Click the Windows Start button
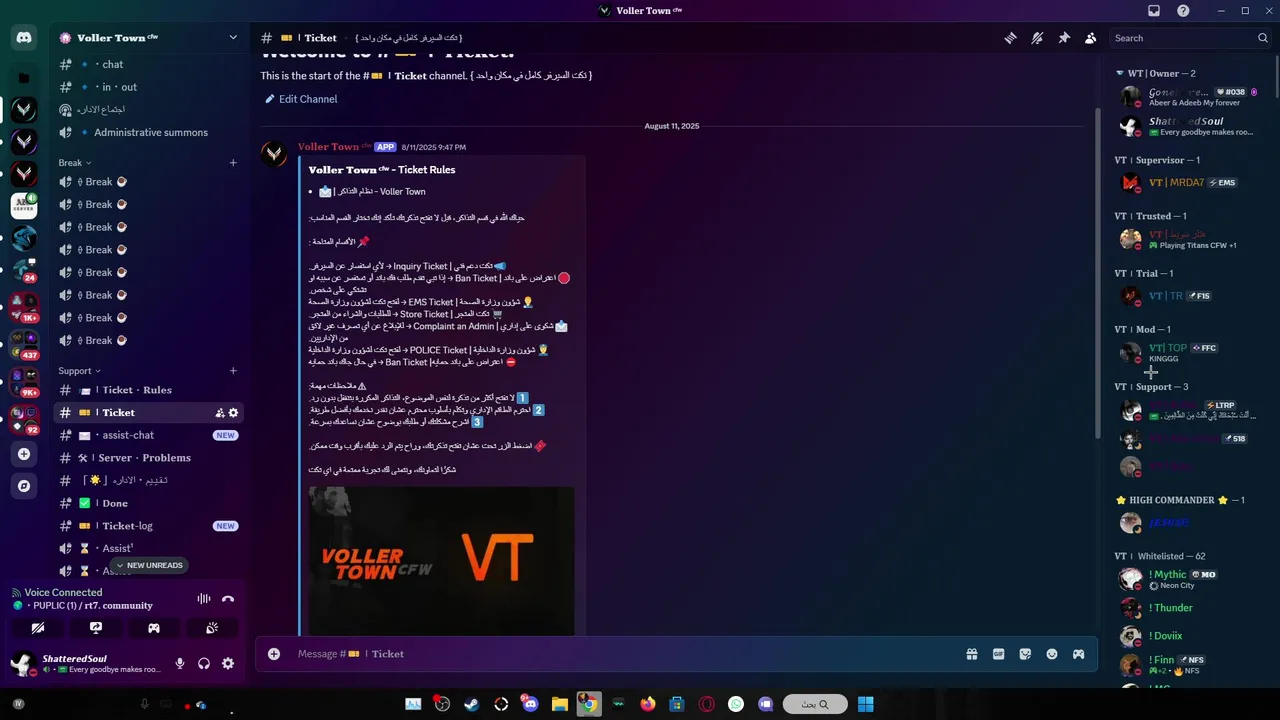The width and height of the screenshot is (1280, 720). (x=865, y=704)
